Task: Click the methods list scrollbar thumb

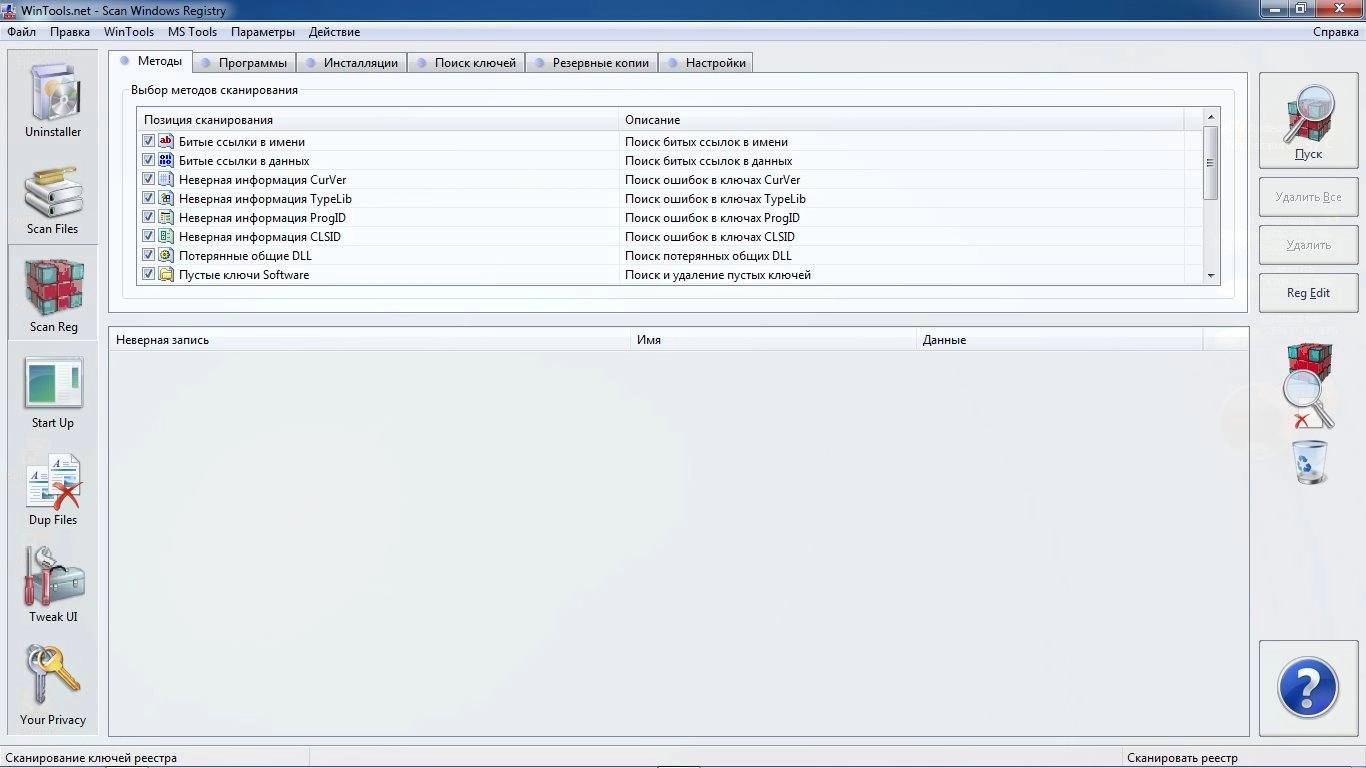Action: (x=1211, y=162)
